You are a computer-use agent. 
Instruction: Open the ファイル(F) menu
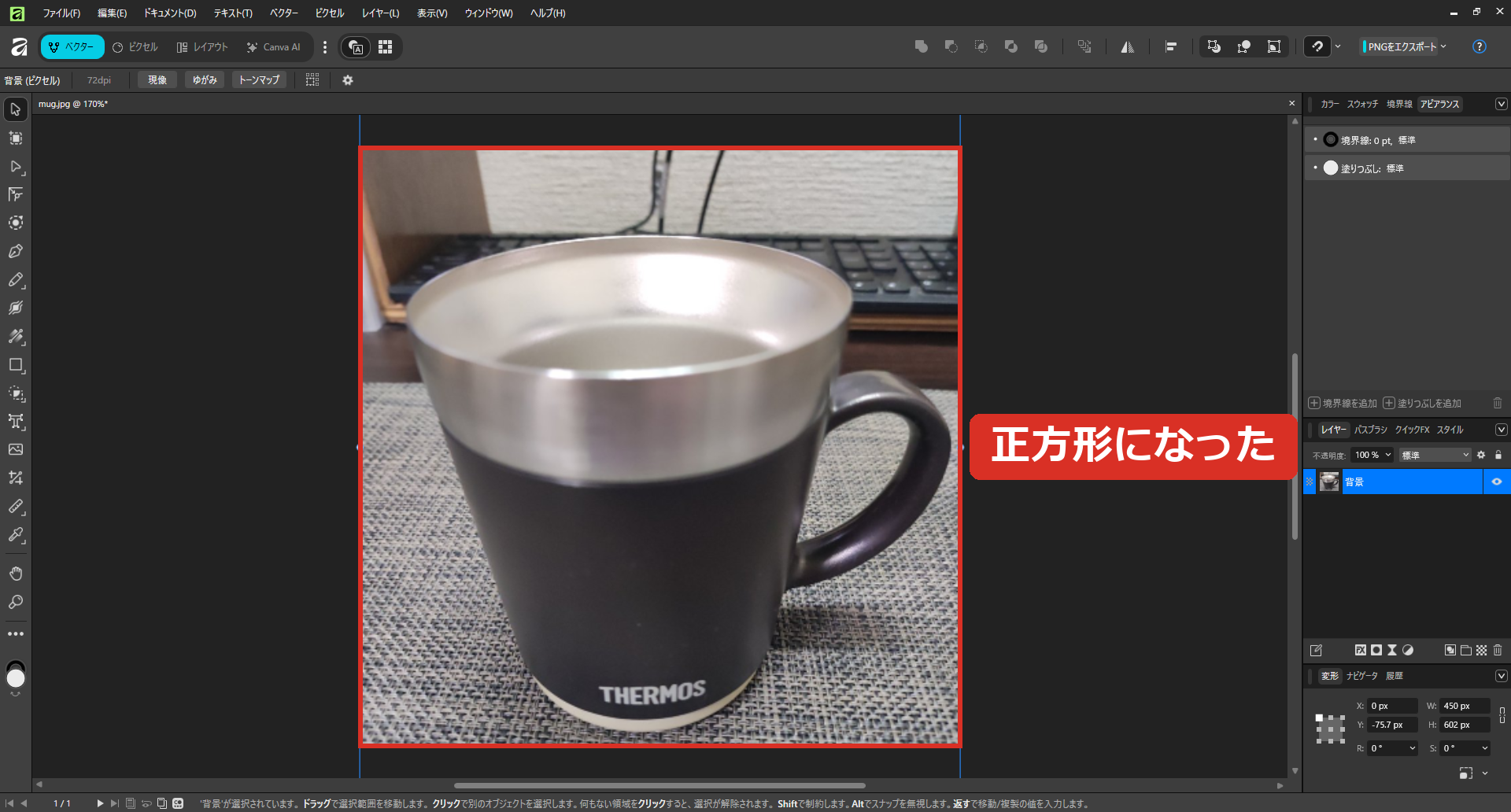point(61,13)
